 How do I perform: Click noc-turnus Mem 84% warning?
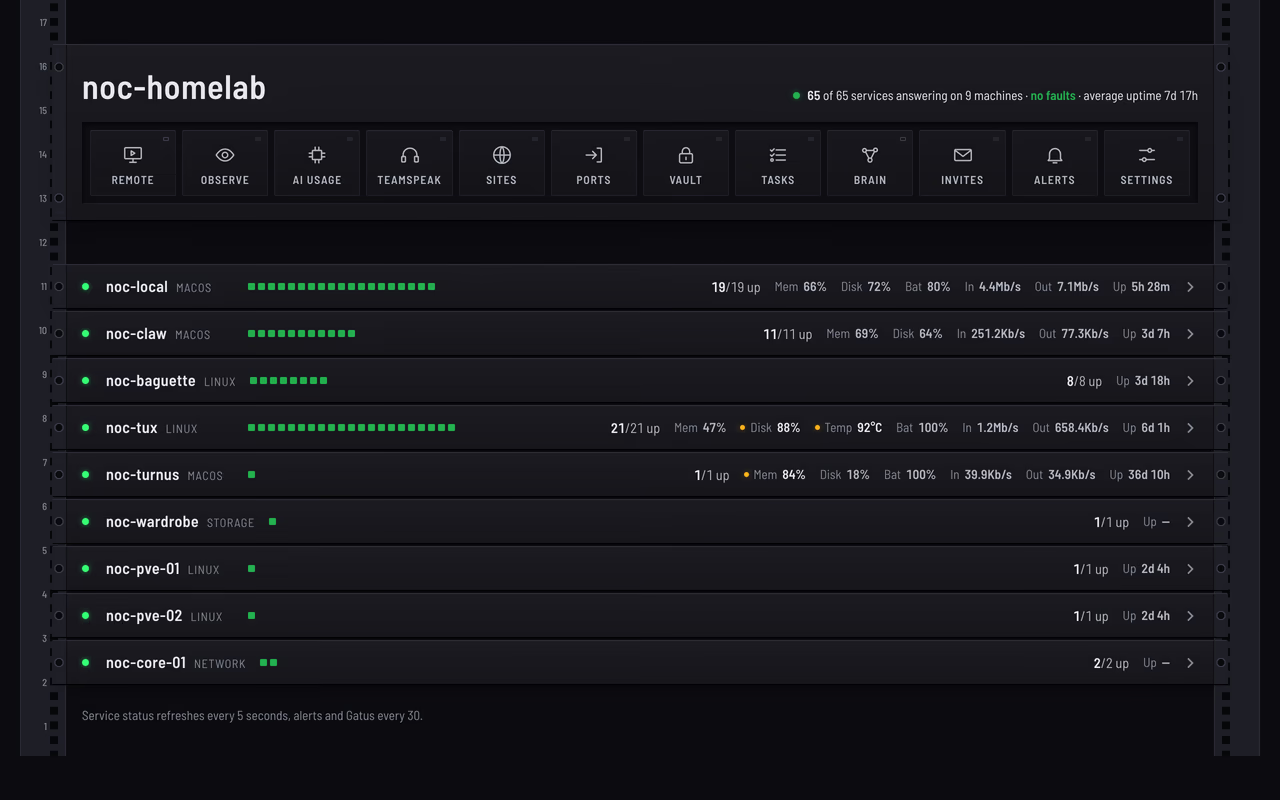click(775, 475)
